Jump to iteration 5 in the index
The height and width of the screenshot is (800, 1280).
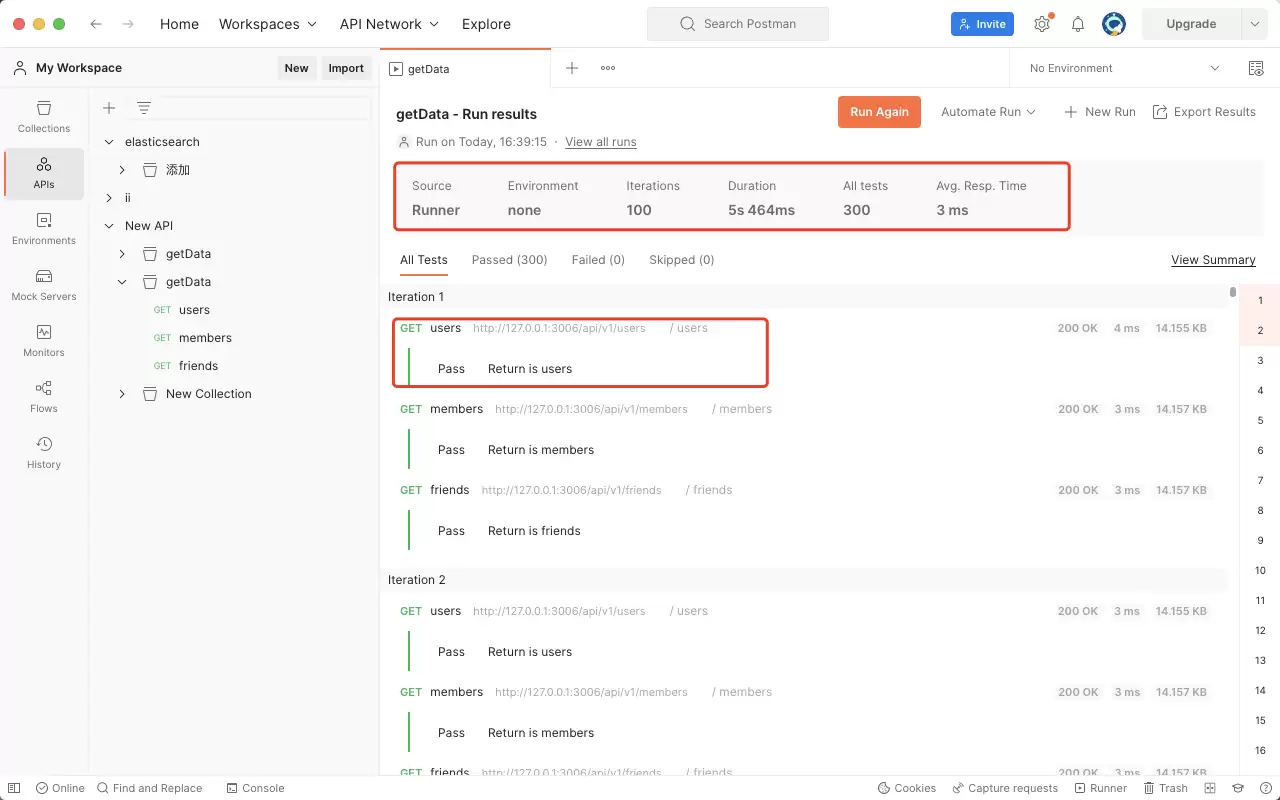tap(1260, 421)
